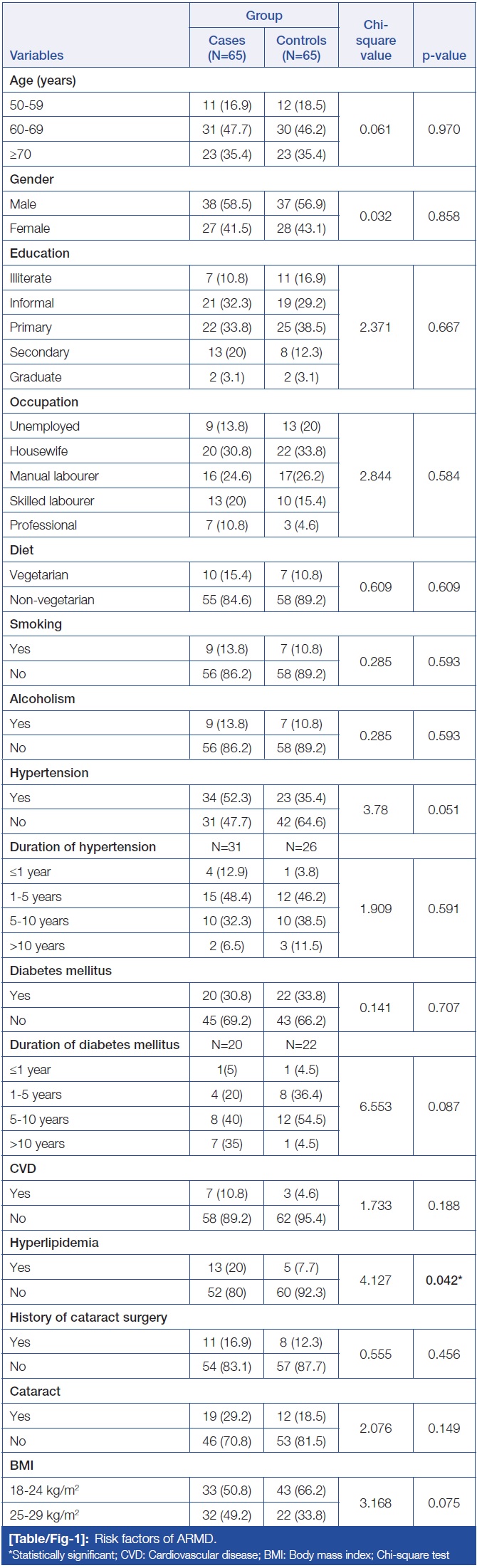
Task: Click the Duration of diabetes mellitus heading
Action: click(x=95, y=1045)
